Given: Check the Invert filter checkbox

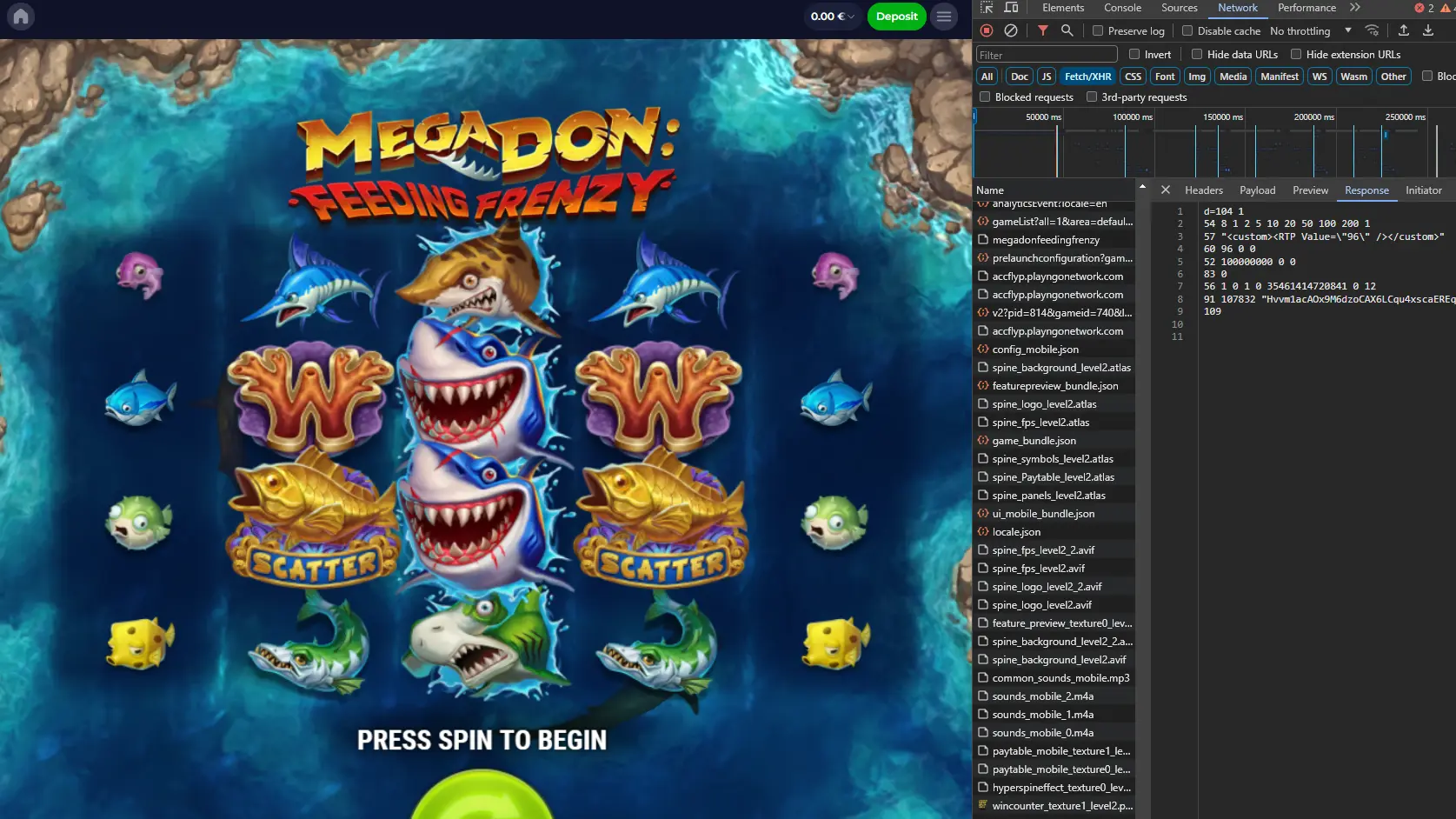Looking at the screenshot, I should (1134, 54).
